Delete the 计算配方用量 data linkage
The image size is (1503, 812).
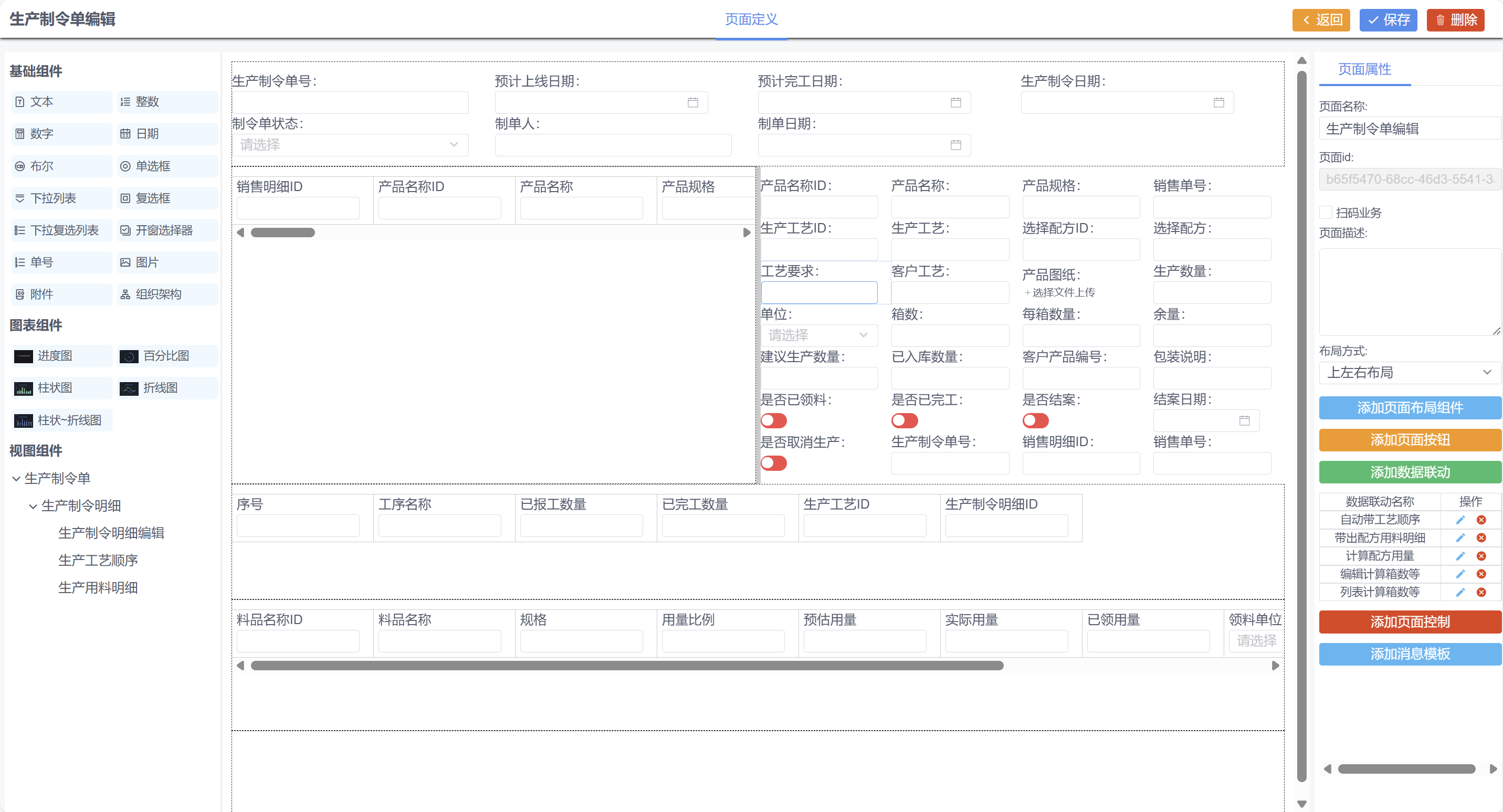point(1481,556)
